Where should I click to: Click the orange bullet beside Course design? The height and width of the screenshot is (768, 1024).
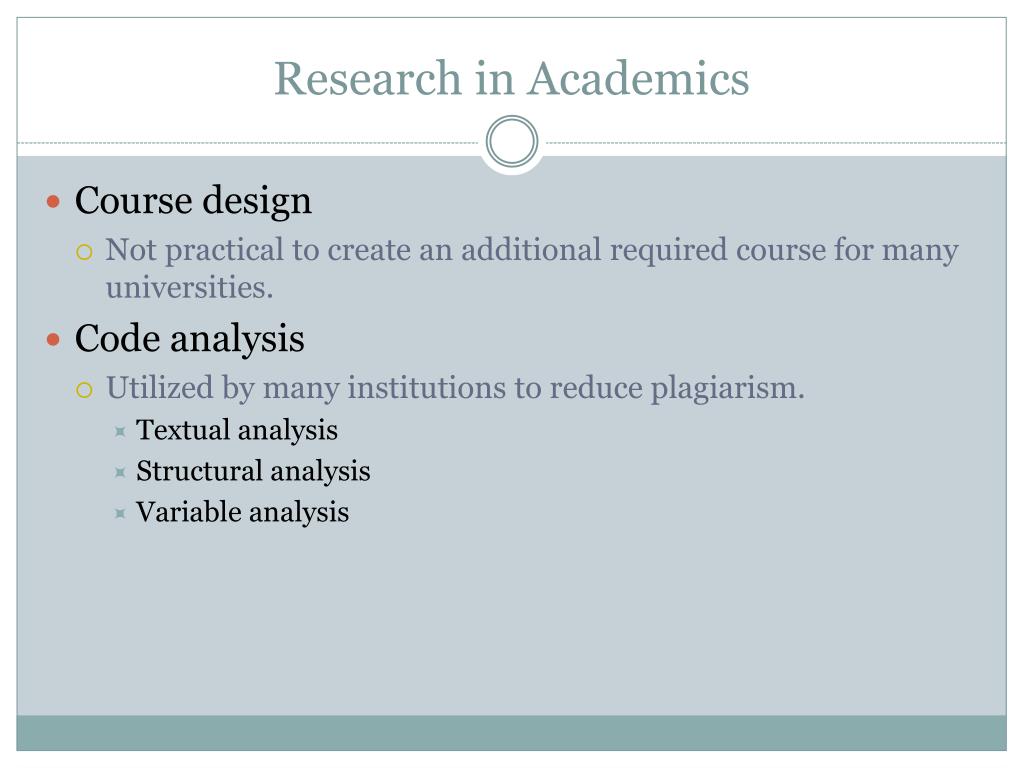(x=54, y=201)
